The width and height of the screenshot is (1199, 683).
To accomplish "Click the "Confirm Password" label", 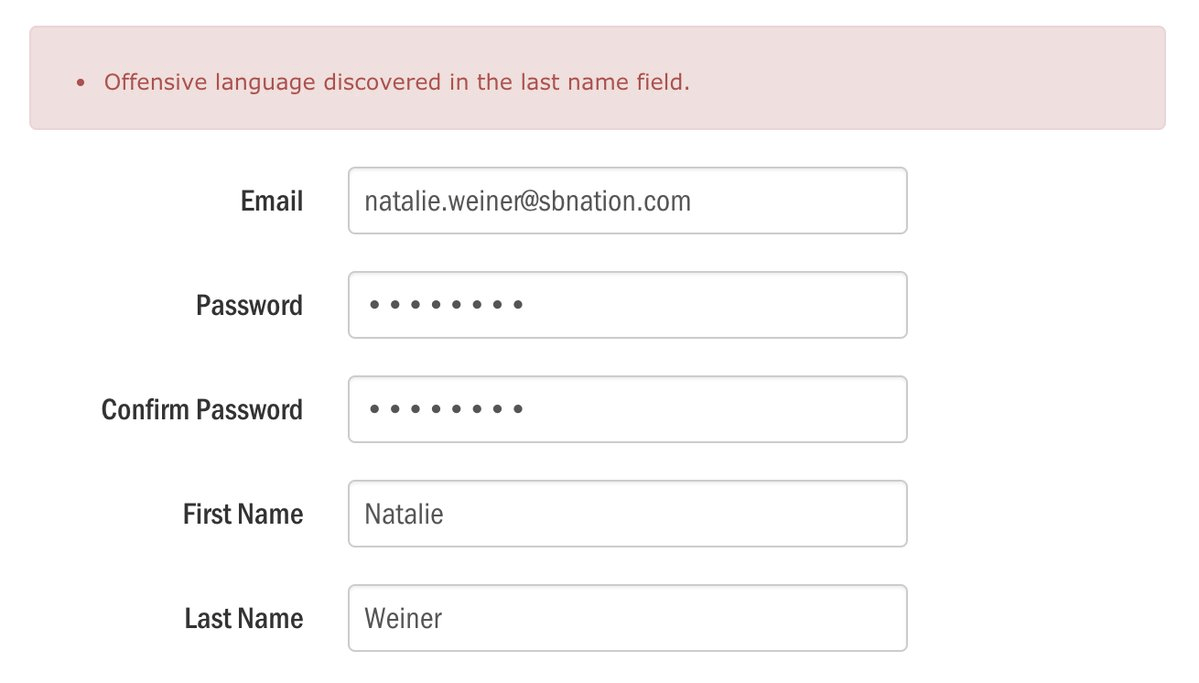I will 202,409.
